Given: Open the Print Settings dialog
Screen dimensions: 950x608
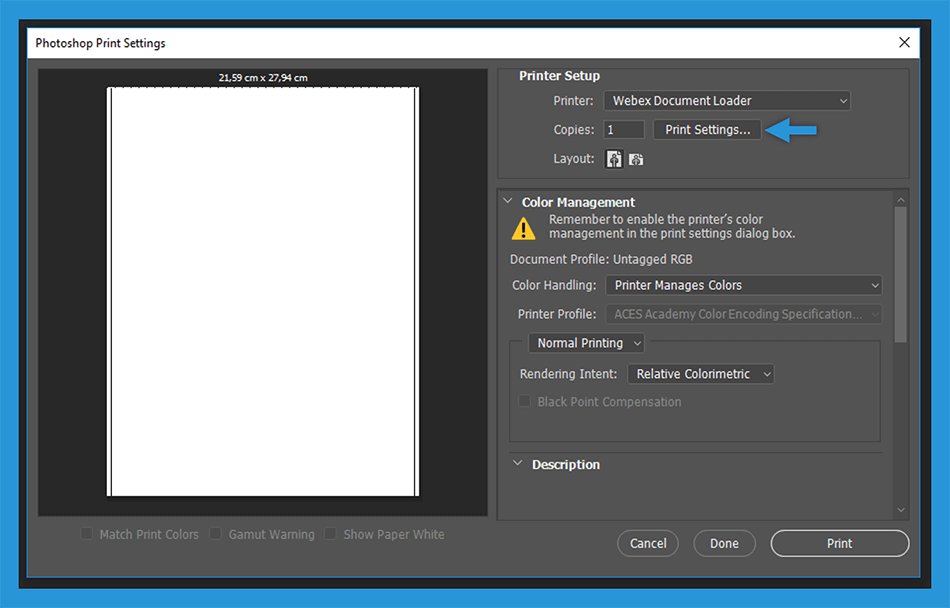Looking at the screenshot, I should click(707, 129).
